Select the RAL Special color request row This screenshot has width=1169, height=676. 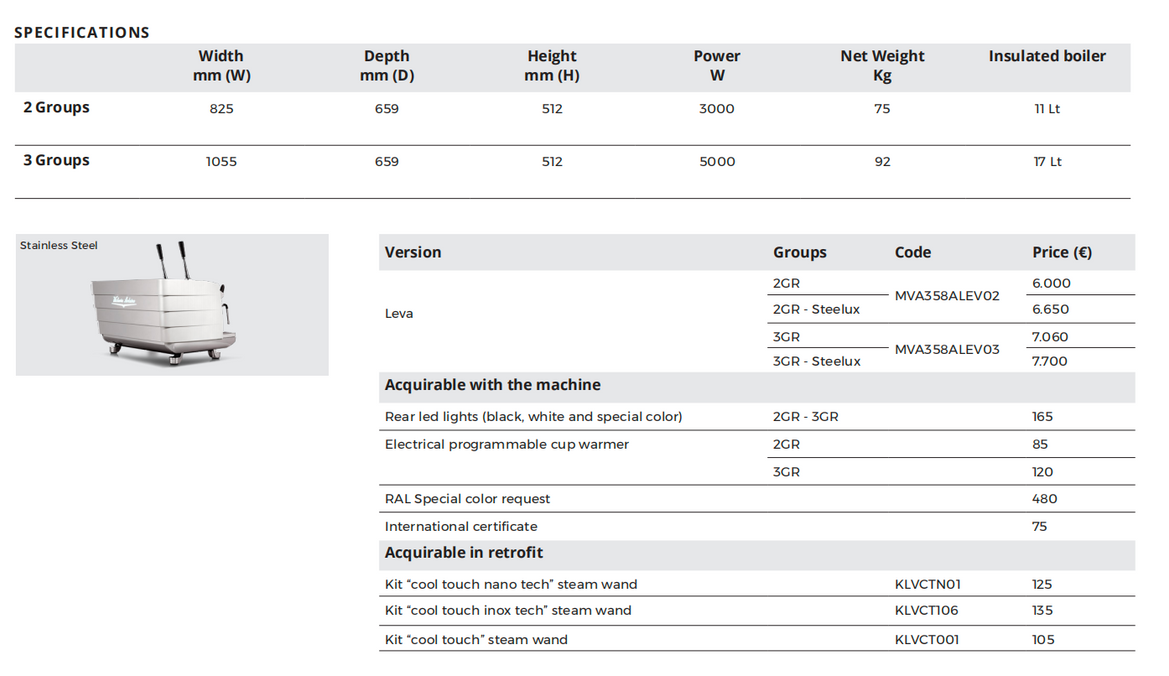click(x=757, y=499)
